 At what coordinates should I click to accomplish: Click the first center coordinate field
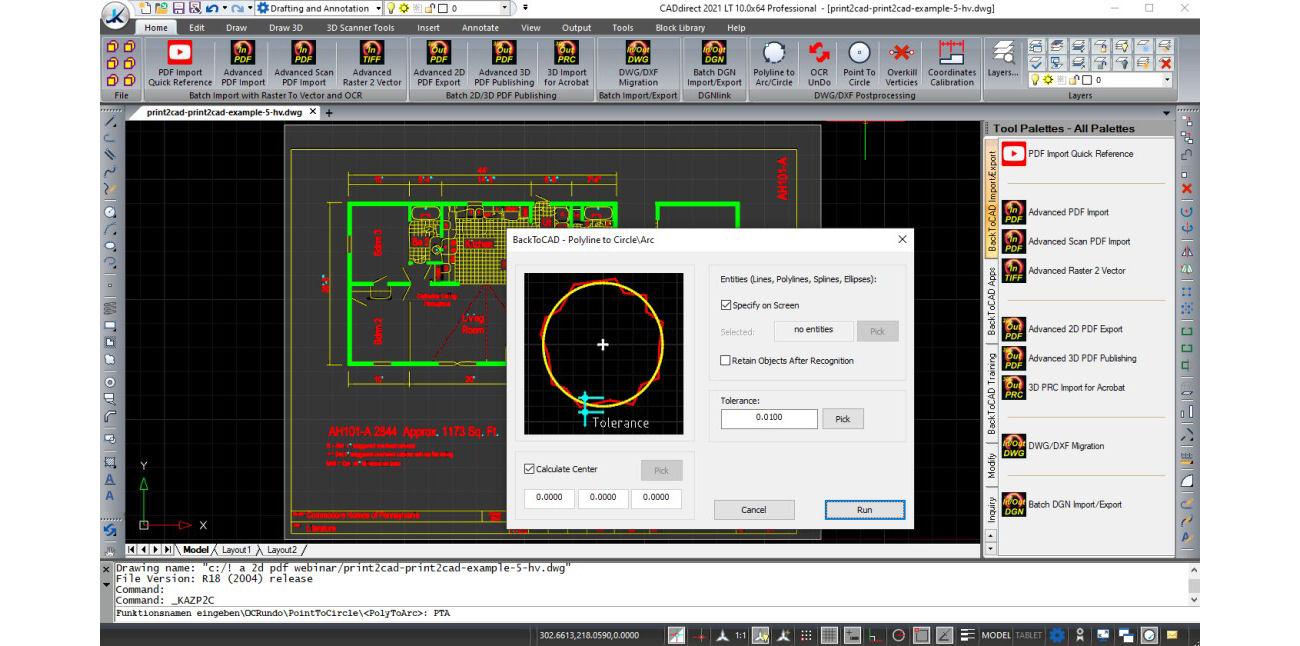click(549, 498)
